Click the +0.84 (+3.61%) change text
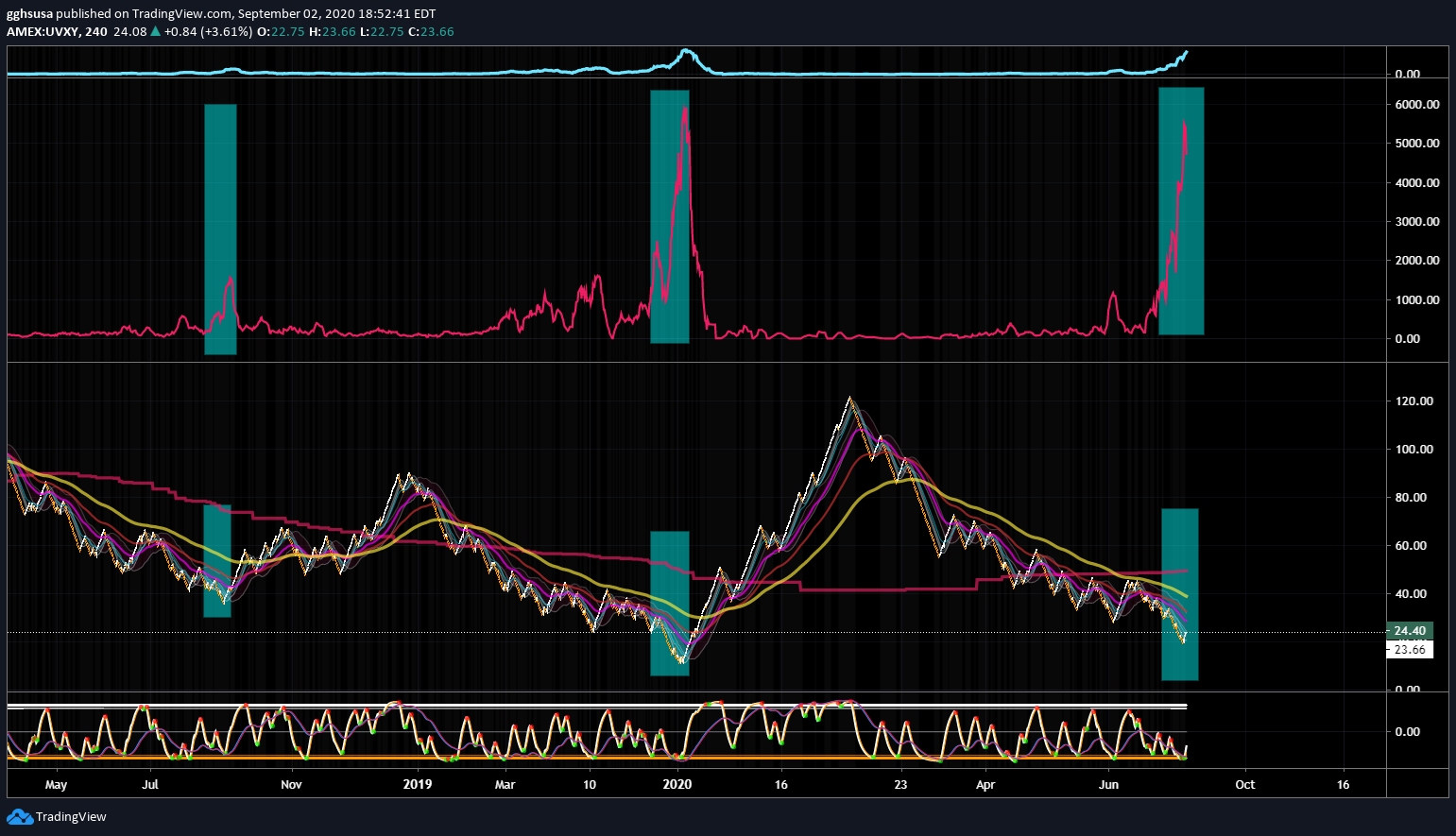This screenshot has width=1456, height=836. [x=208, y=31]
